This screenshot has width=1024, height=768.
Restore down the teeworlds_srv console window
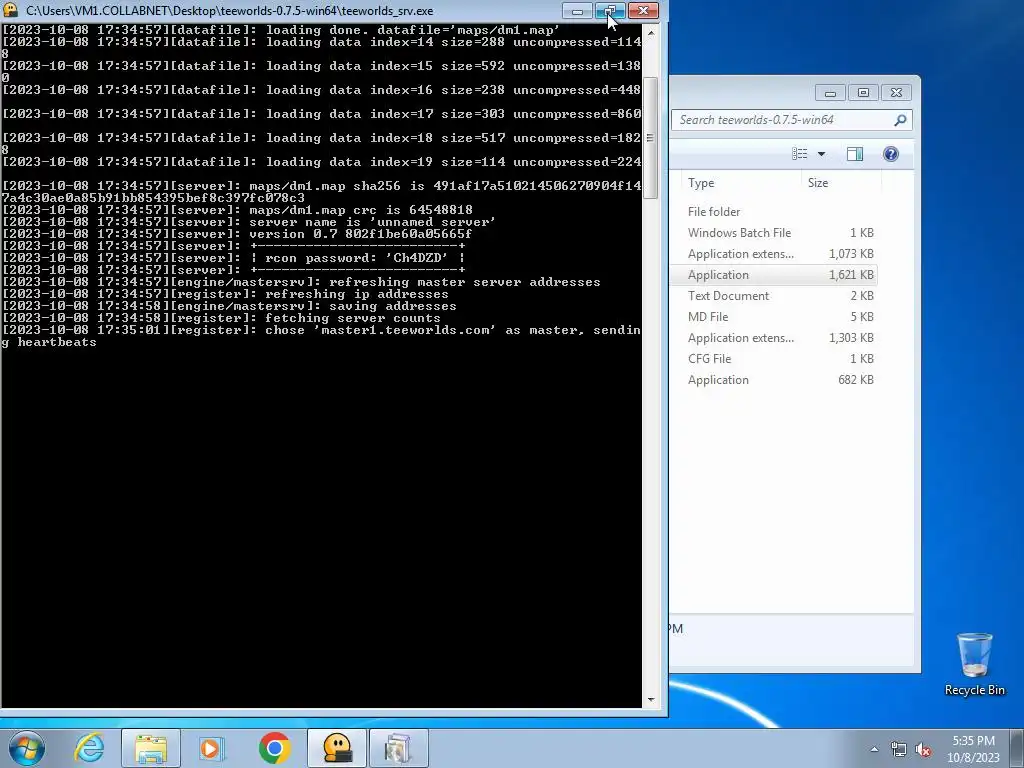click(610, 10)
